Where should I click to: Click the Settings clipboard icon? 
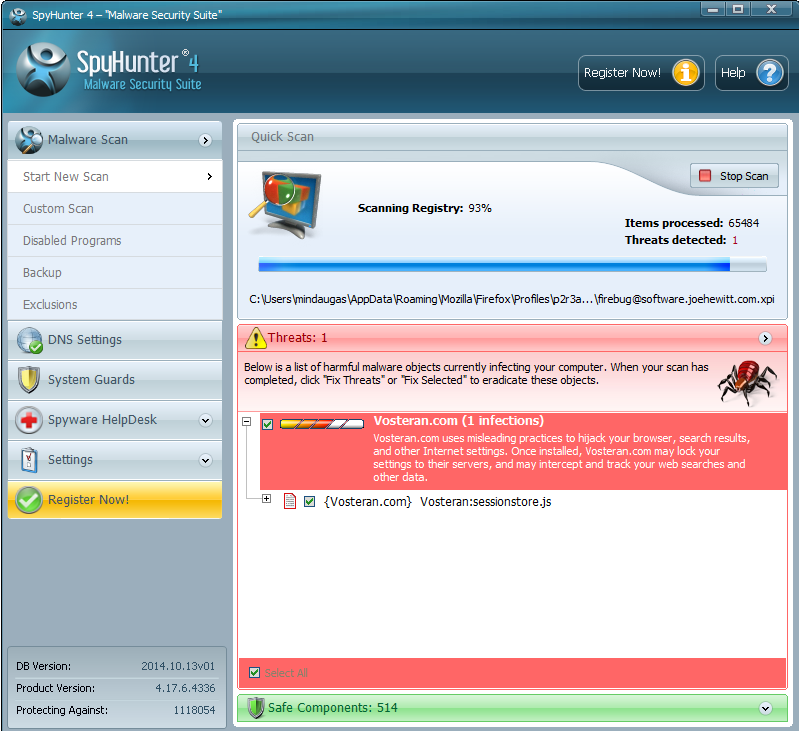click(30, 460)
